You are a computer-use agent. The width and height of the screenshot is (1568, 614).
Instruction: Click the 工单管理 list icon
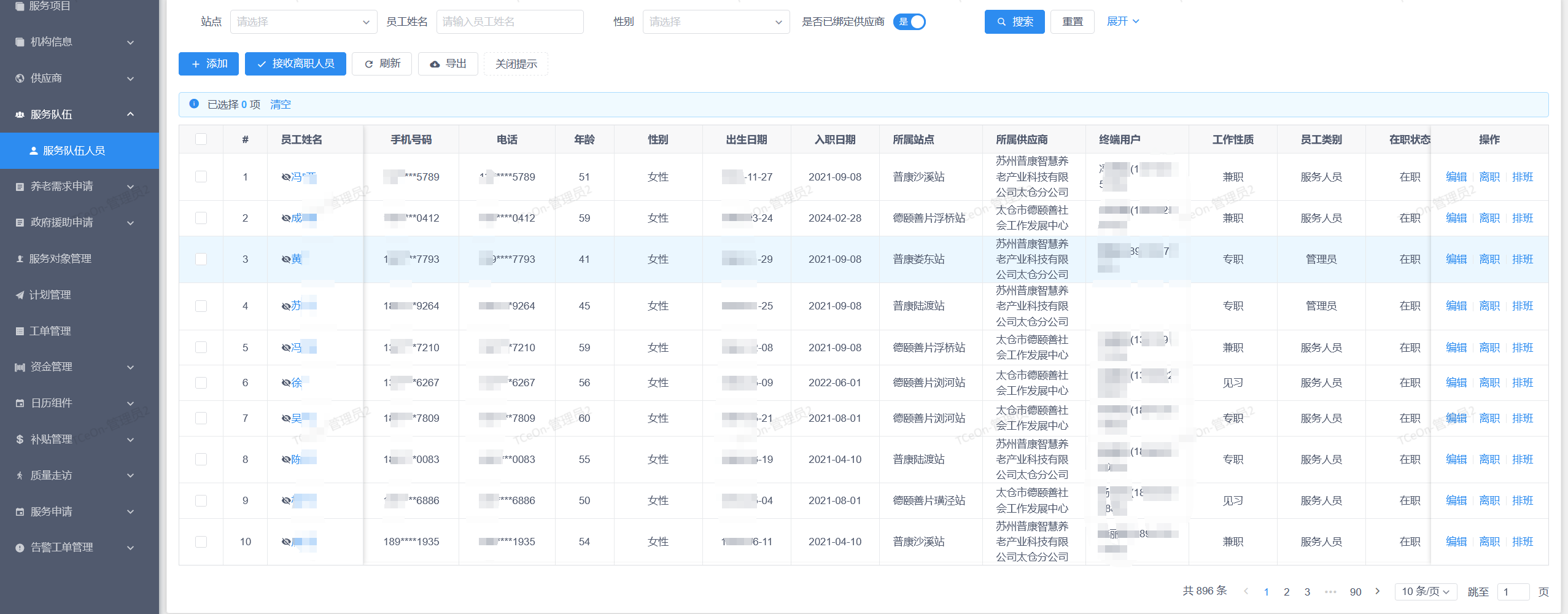click(20, 331)
